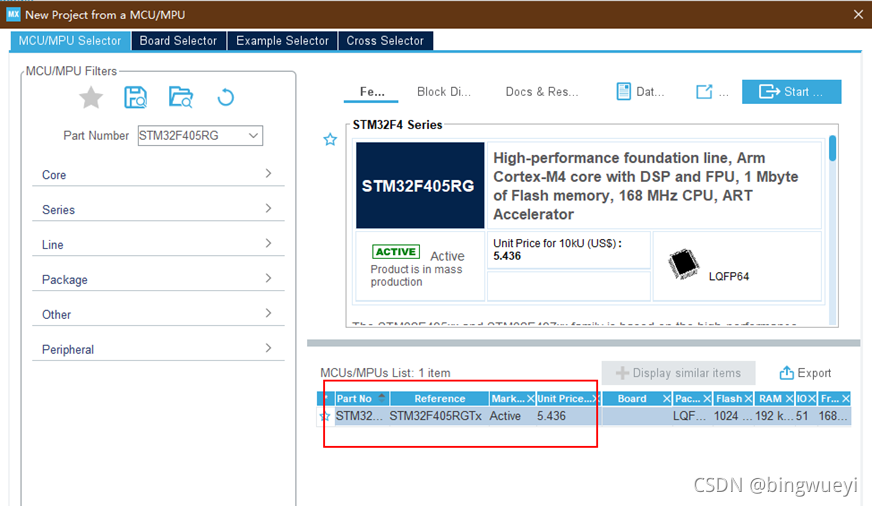Switch to Example Selector tab
Image resolution: width=872 pixels, height=506 pixels.
click(x=283, y=41)
